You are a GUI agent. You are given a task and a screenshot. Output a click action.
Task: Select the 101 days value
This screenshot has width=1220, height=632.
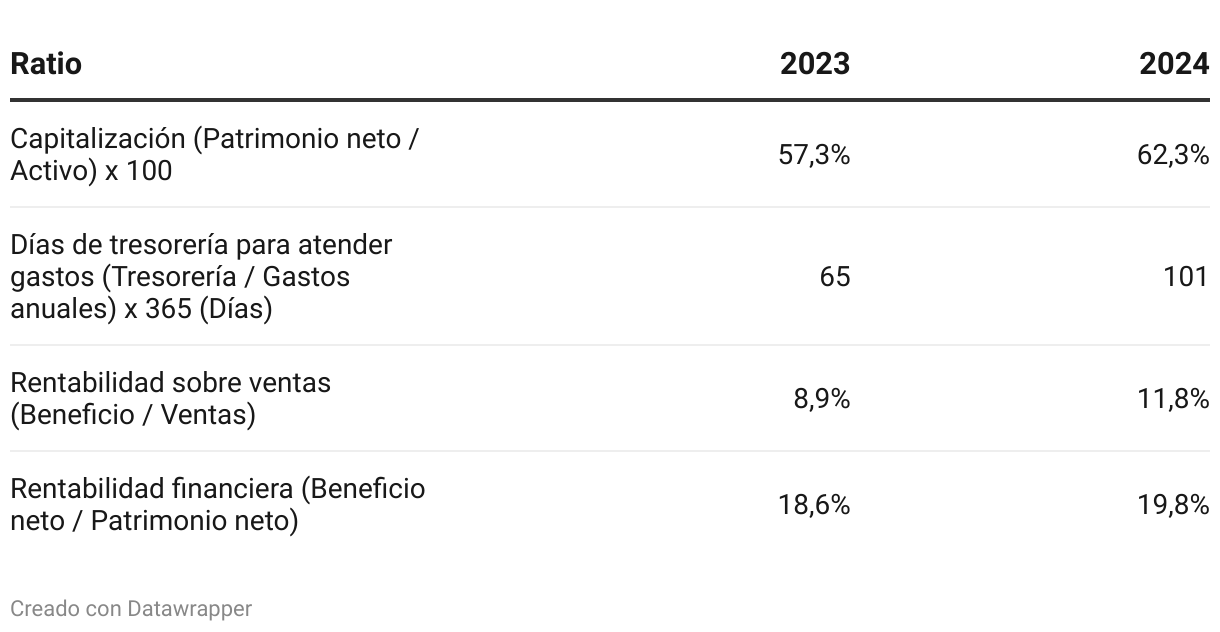1186,276
